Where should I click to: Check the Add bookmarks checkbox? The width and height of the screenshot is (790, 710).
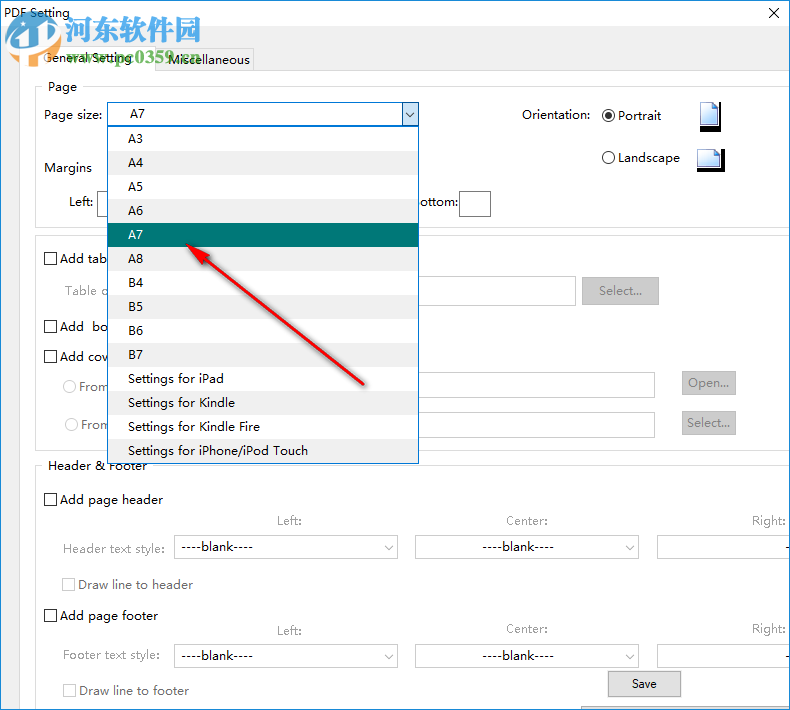[50, 327]
